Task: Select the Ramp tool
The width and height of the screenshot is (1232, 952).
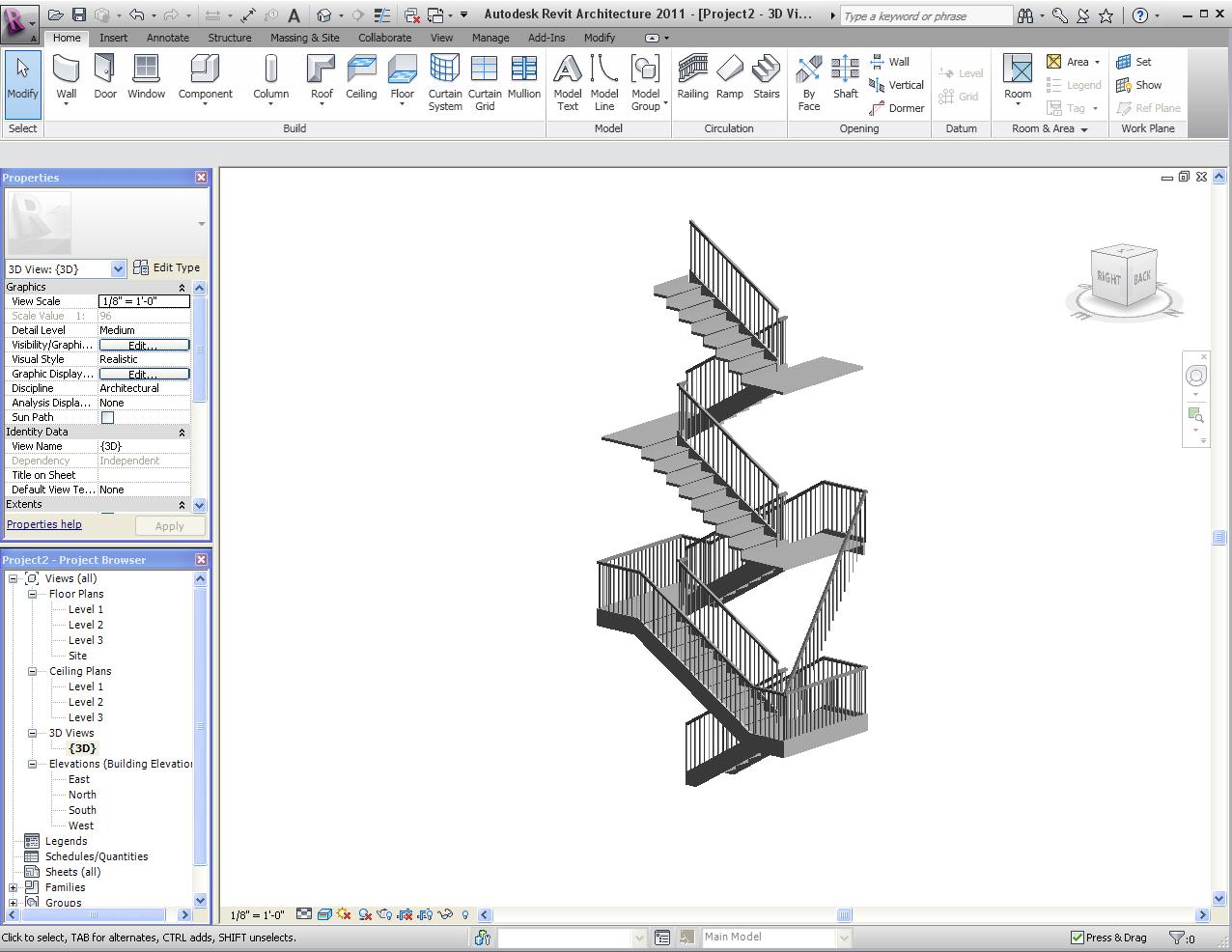Action: 730,77
